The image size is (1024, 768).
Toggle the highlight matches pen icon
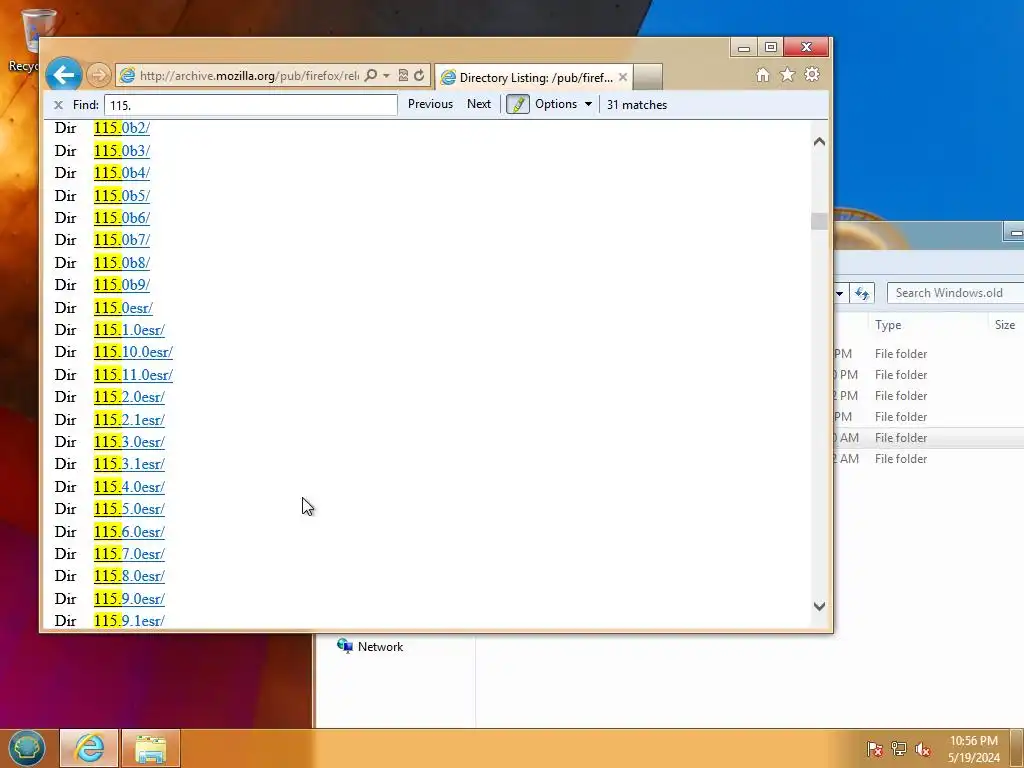[518, 104]
